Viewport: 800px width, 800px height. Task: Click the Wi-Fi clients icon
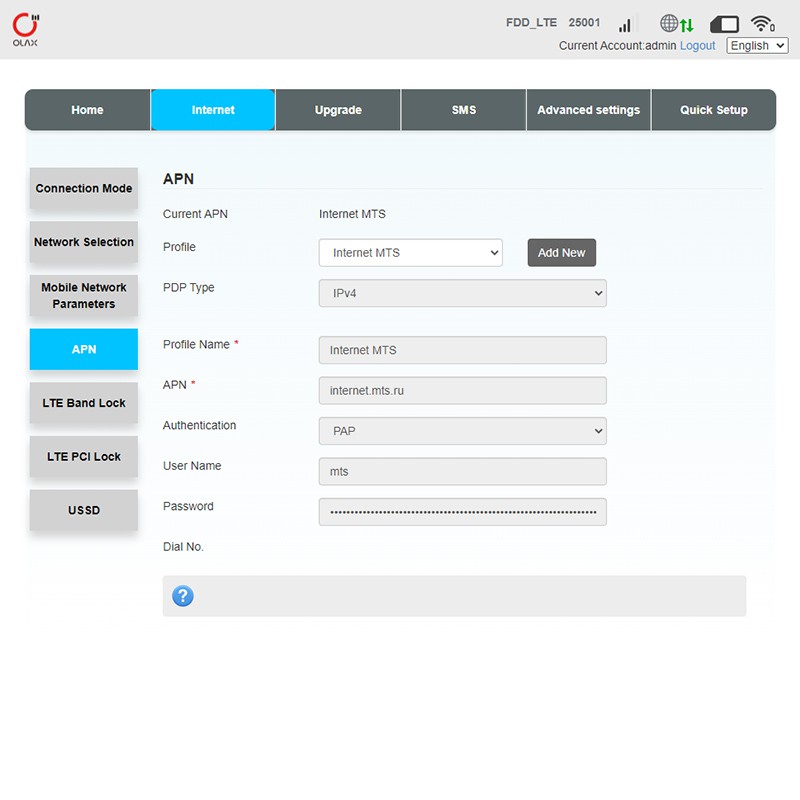coord(763,24)
